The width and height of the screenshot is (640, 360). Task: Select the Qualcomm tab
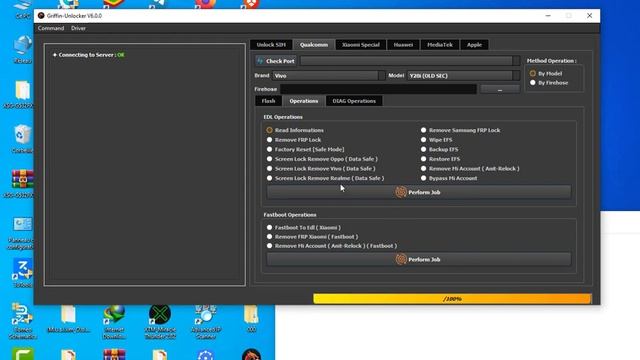click(x=313, y=44)
